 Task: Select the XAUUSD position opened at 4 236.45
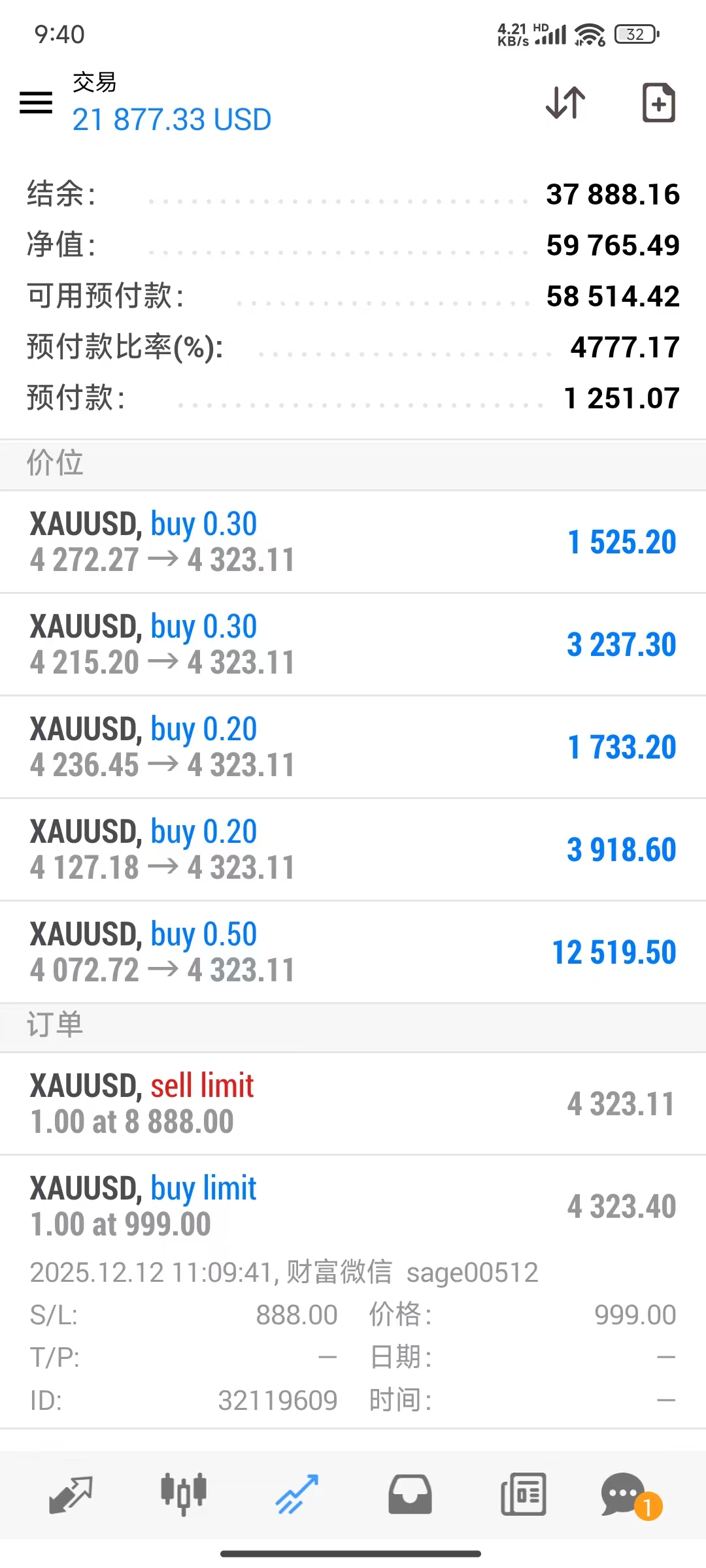[353, 747]
